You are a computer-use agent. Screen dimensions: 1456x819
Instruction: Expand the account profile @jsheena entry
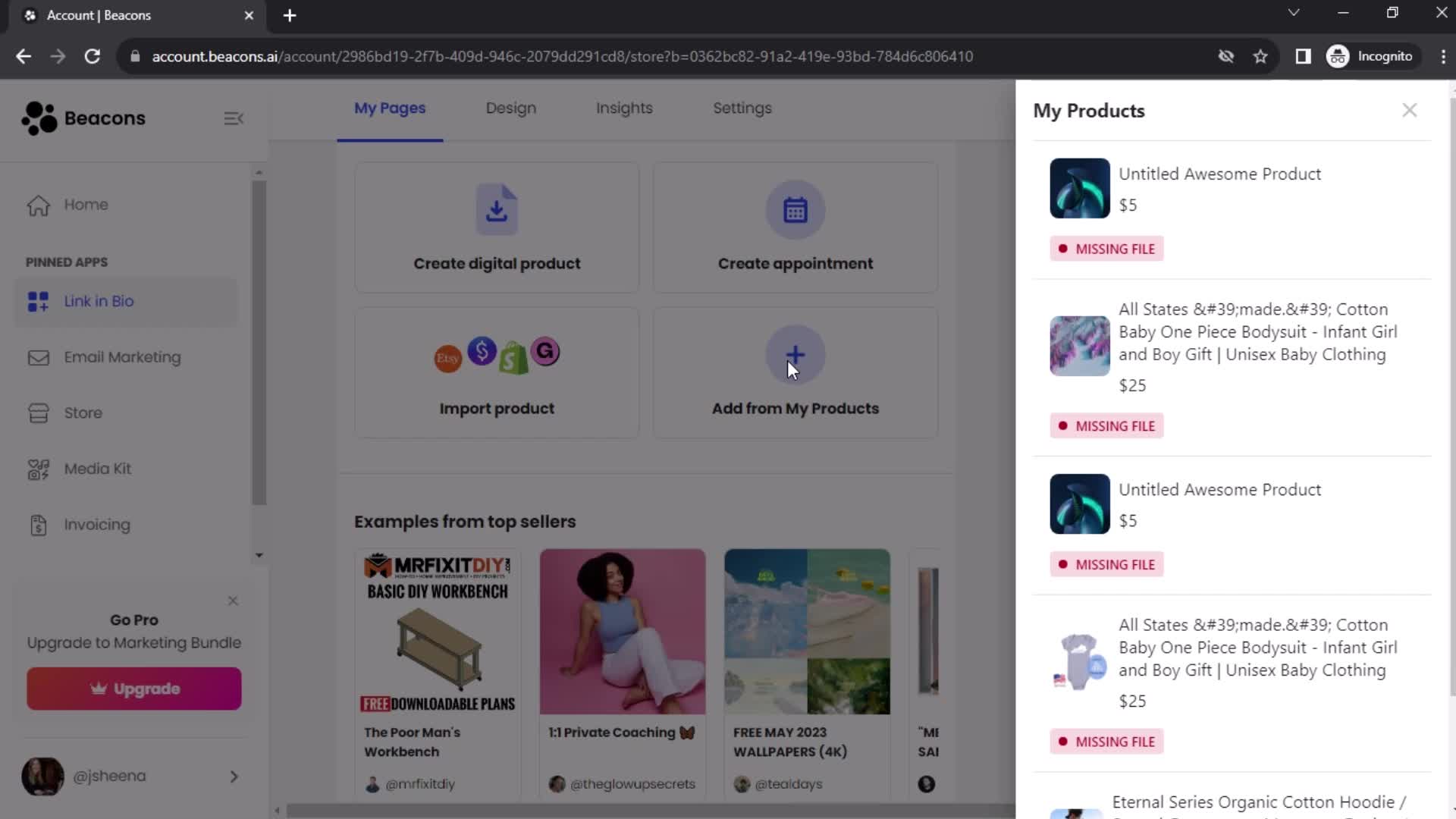[233, 775]
